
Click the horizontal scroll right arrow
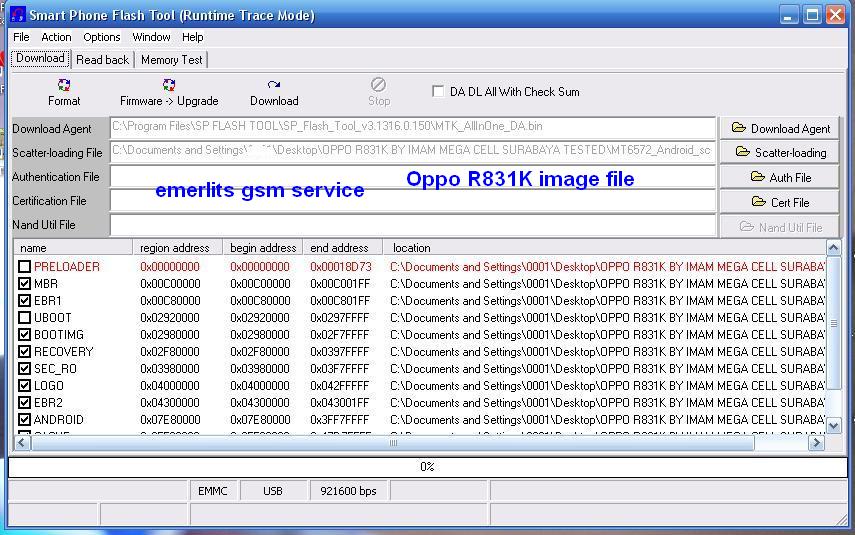[816, 442]
